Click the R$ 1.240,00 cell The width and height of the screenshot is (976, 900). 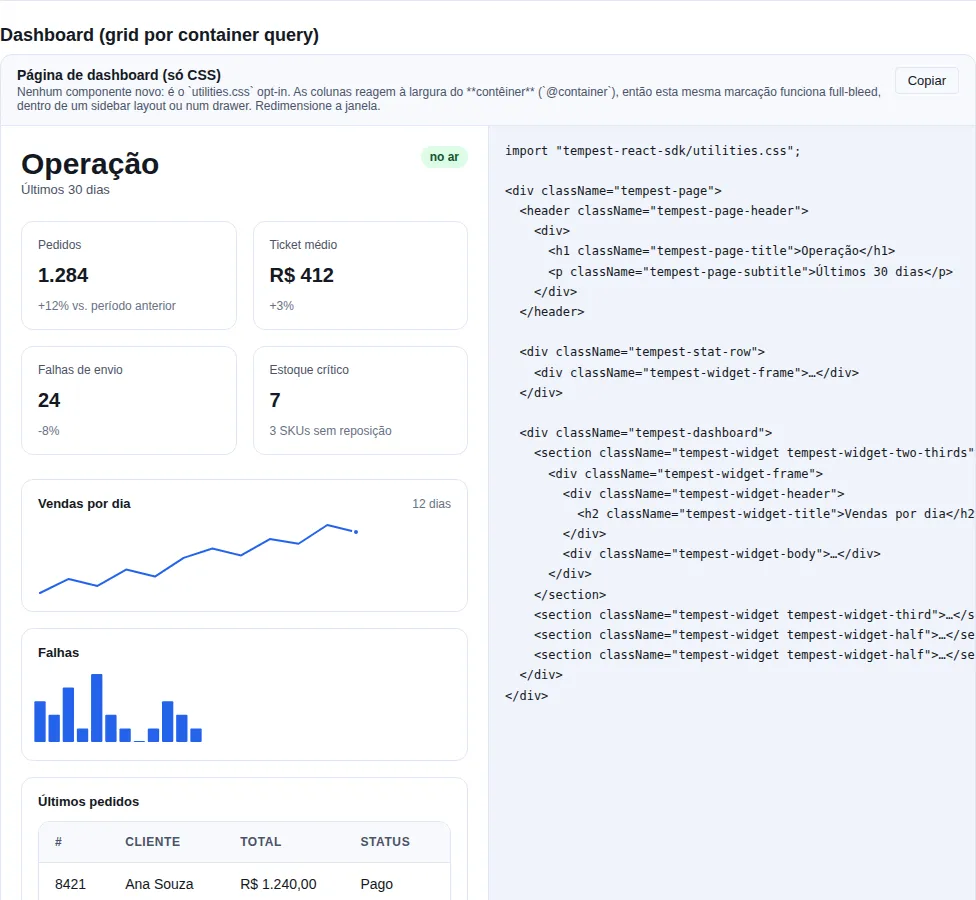point(278,884)
